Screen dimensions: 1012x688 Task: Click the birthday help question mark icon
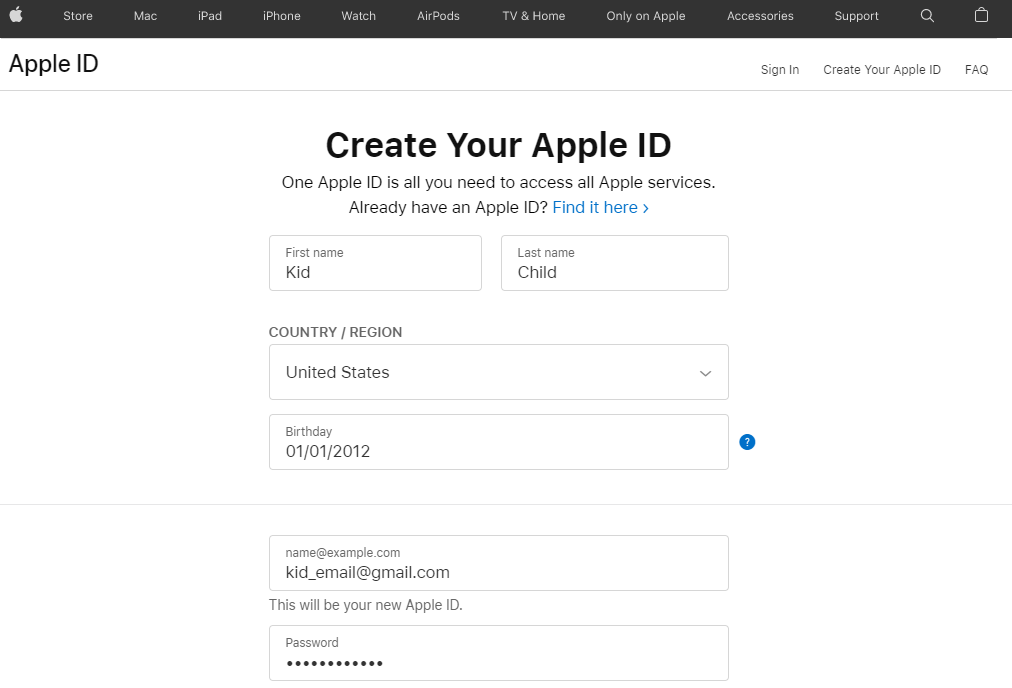pyautogui.click(x=747, y=442)
